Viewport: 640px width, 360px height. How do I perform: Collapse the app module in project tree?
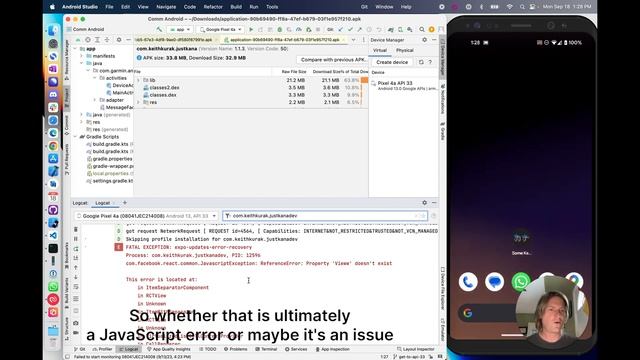[75, 49]
